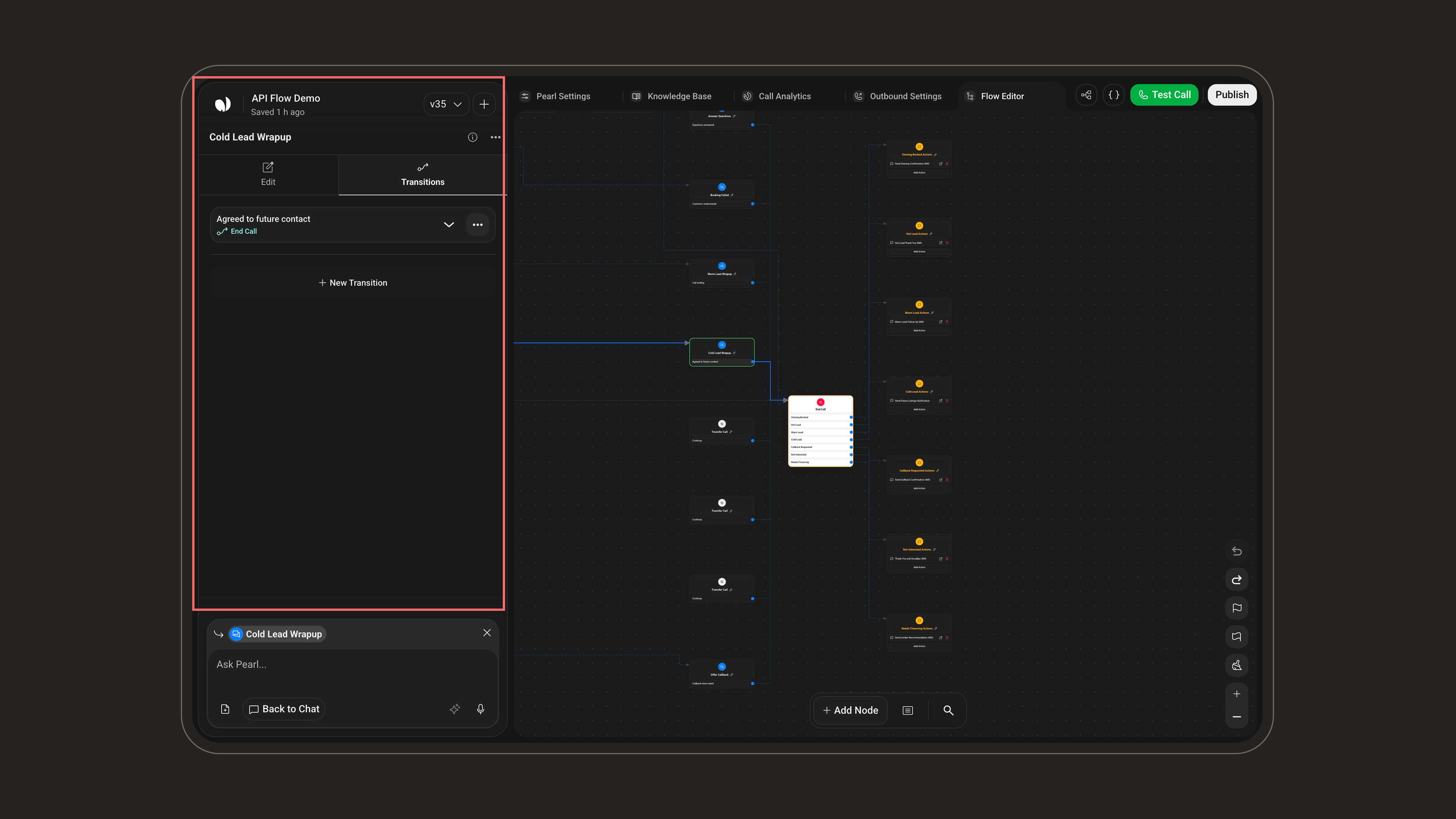Remove Cold Lead Wrapup context chip
1456x819 pixels.
tap(487, 633)
